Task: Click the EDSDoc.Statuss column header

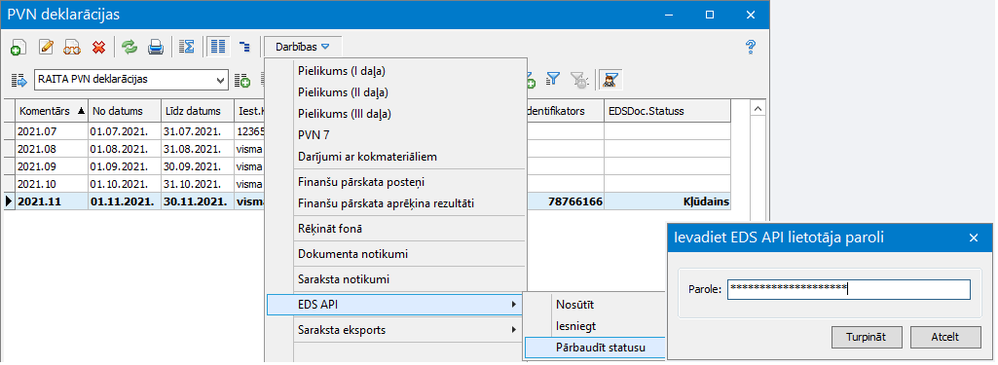Action: [x=667, y=111]
